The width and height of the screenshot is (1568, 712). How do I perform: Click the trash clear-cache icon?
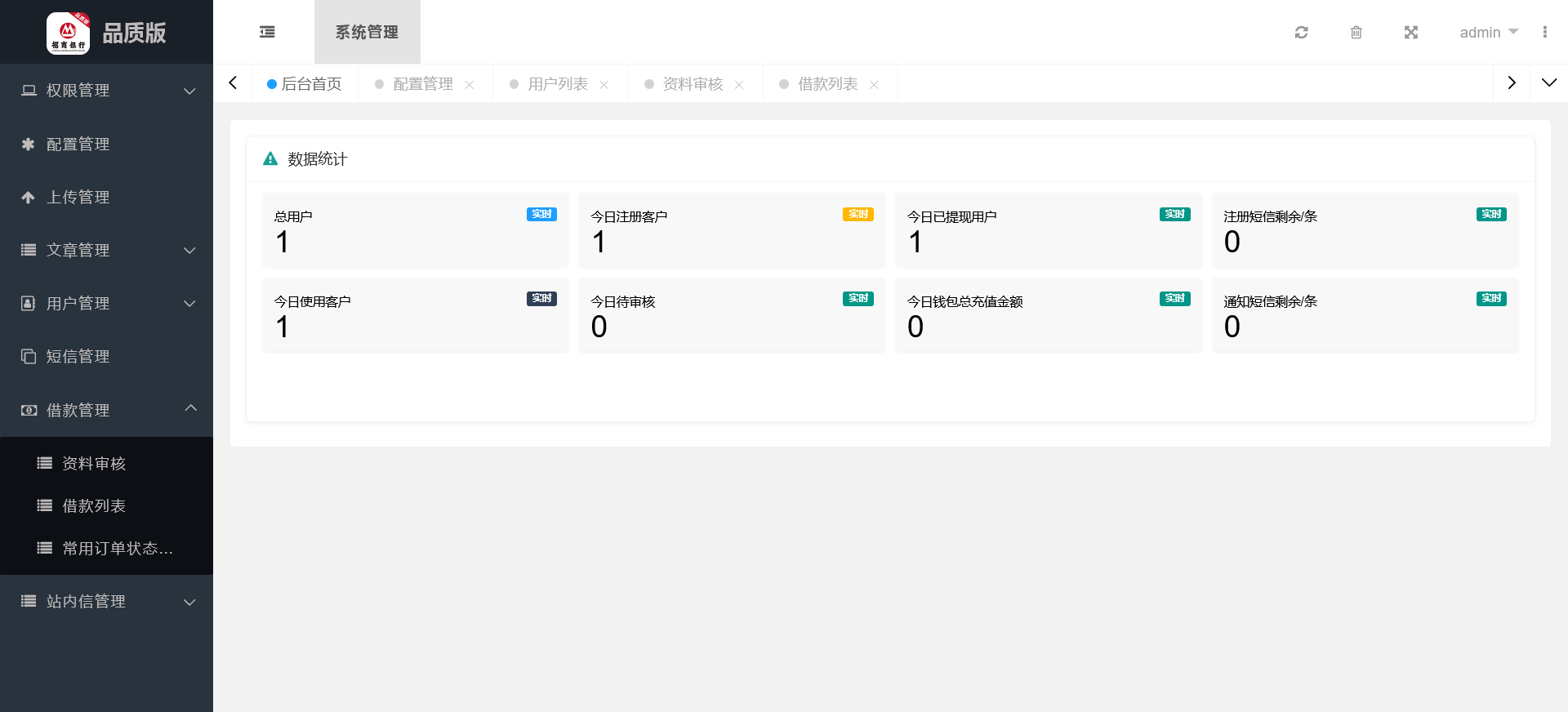pos(1356,33)
